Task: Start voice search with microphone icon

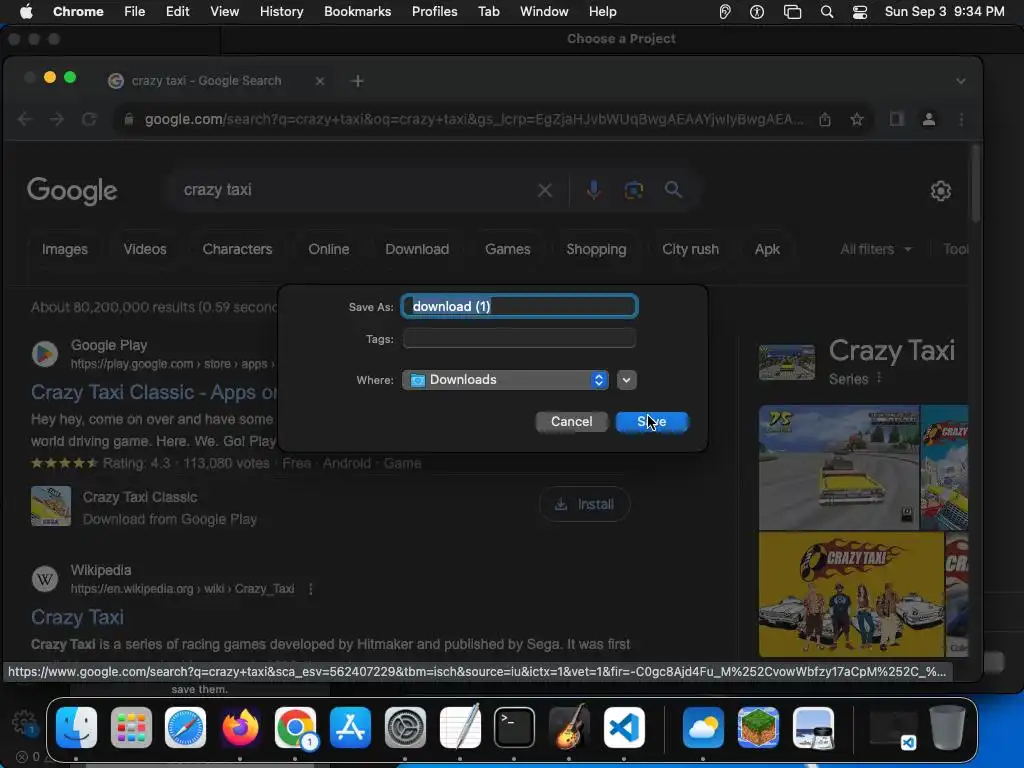Action: [593, 190]
